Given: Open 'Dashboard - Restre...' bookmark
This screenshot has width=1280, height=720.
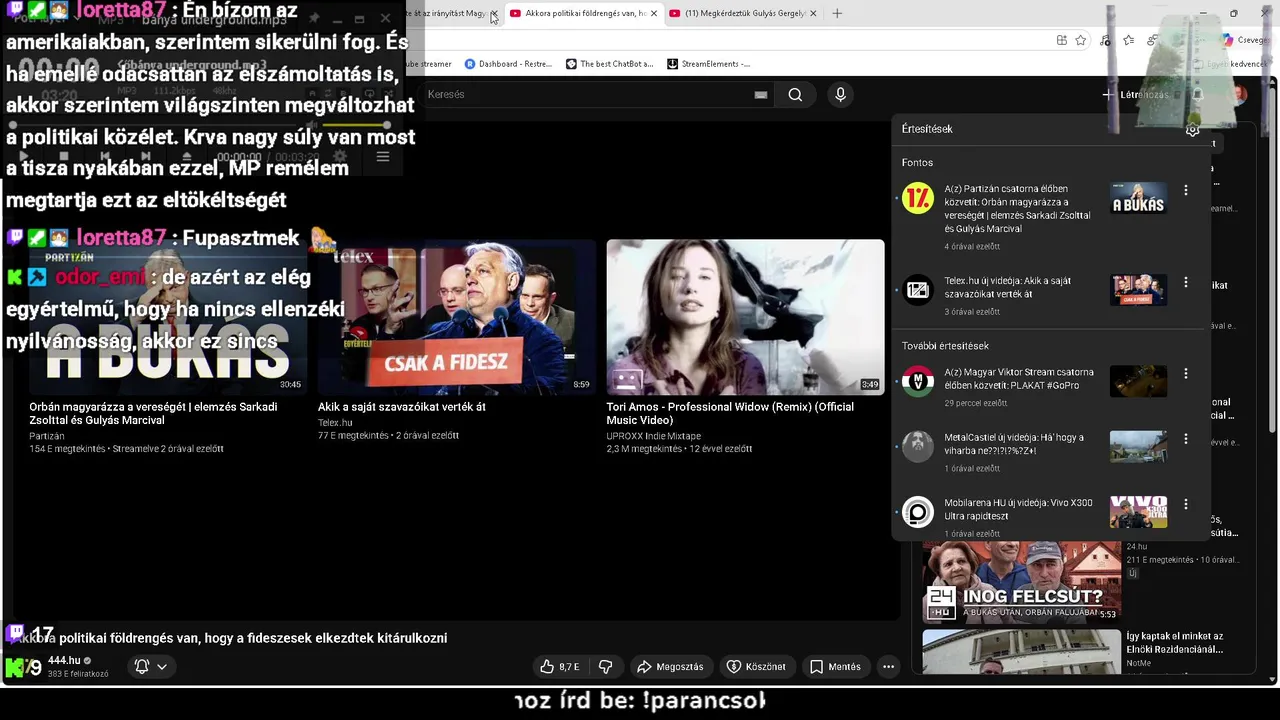Looking at the screenshot, I should pyautogui.click(x=508, y=63).
